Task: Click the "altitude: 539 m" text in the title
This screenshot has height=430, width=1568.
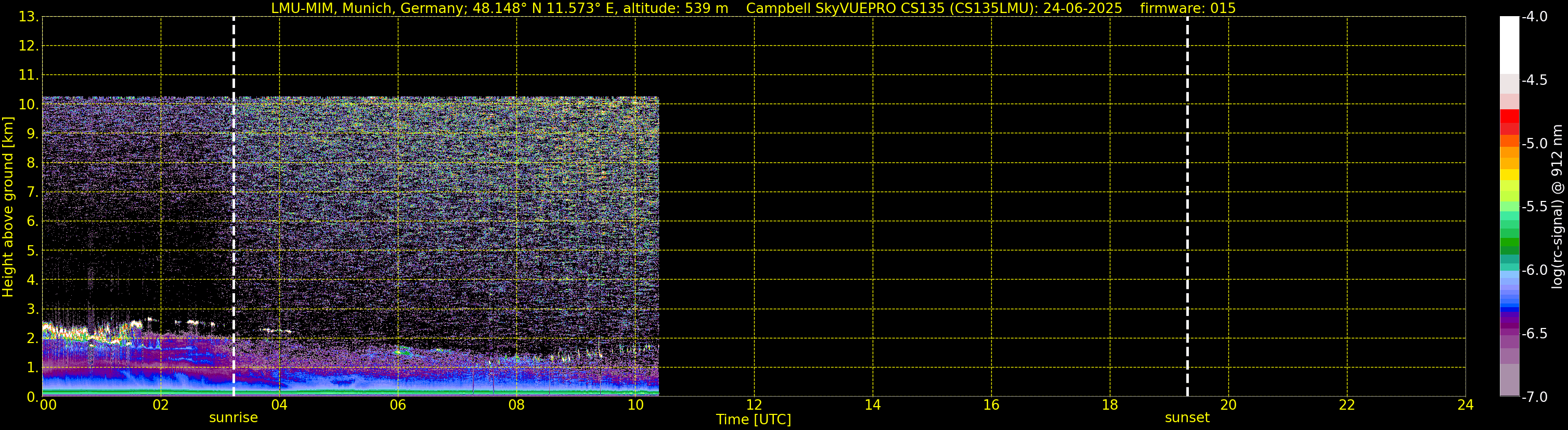Action: pyautogui.click(x=676, y=8)
